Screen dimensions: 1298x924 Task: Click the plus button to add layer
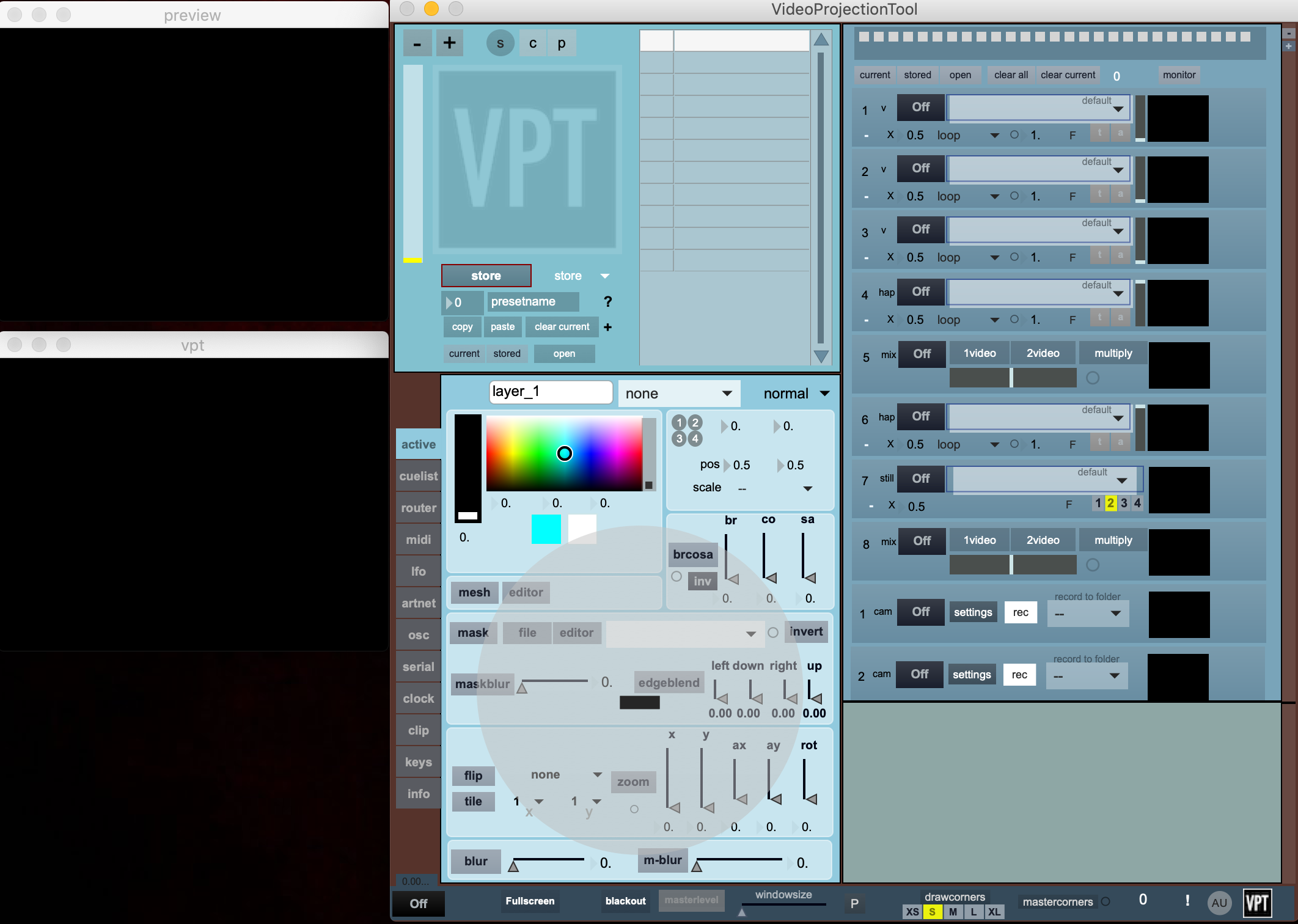click(x=449, y=43)
